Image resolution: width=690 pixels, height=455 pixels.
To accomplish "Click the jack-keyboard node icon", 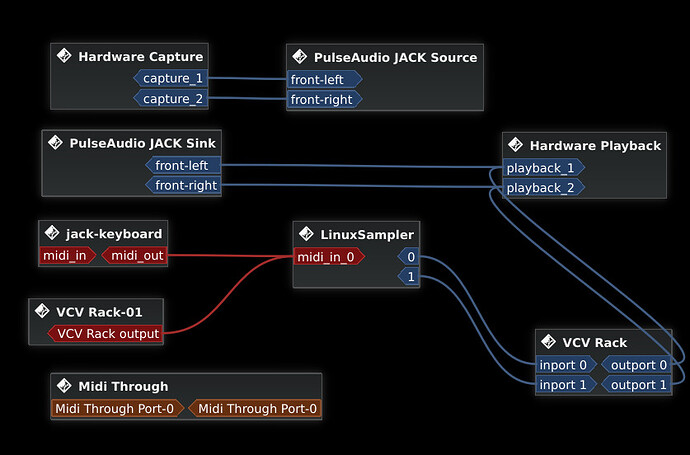I will [52, 233].
